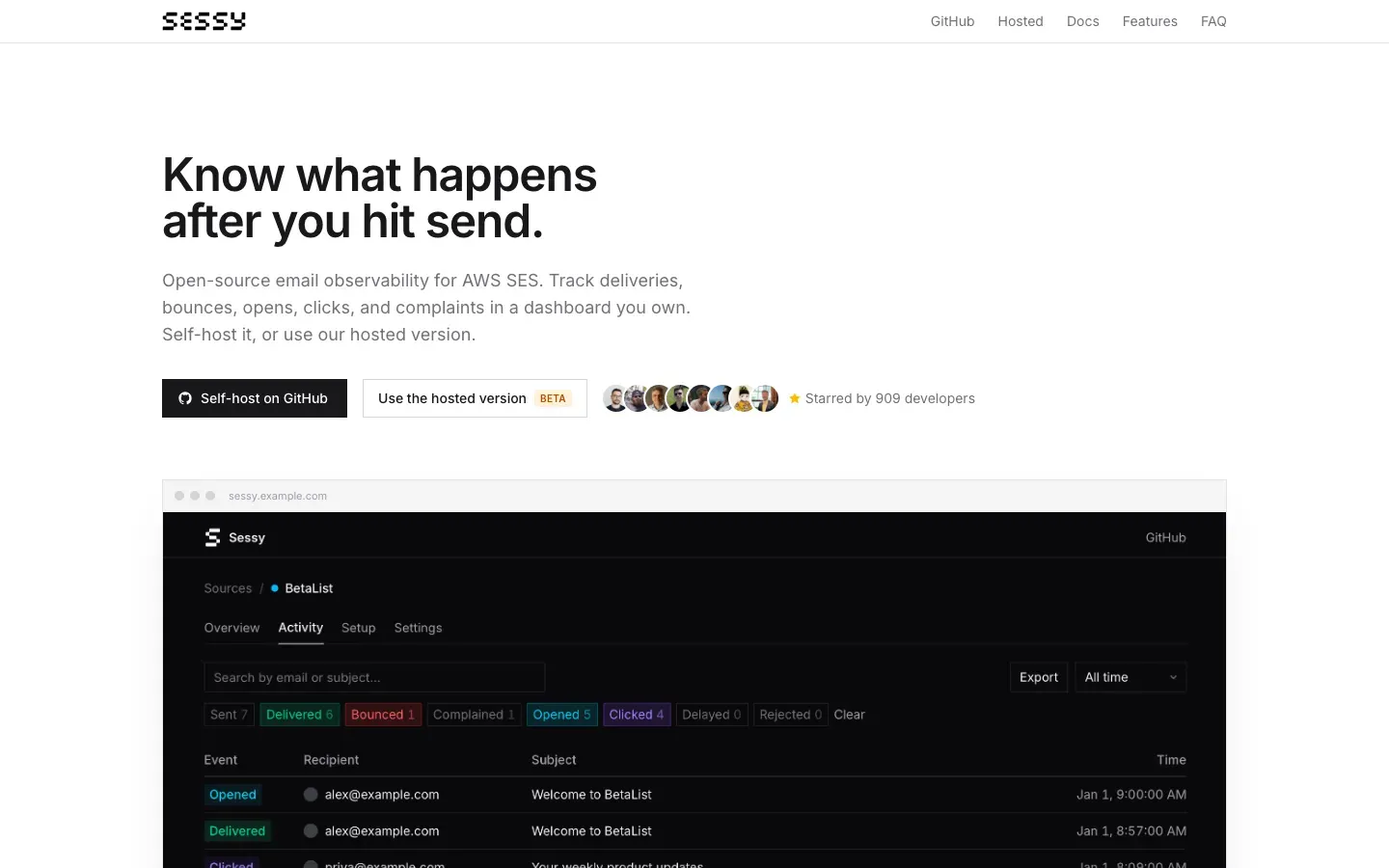Viewport: 1389px width, 868px height.
Task: Open the All time dropdown
Action: pyautogui.click(x=1130, y=677)
